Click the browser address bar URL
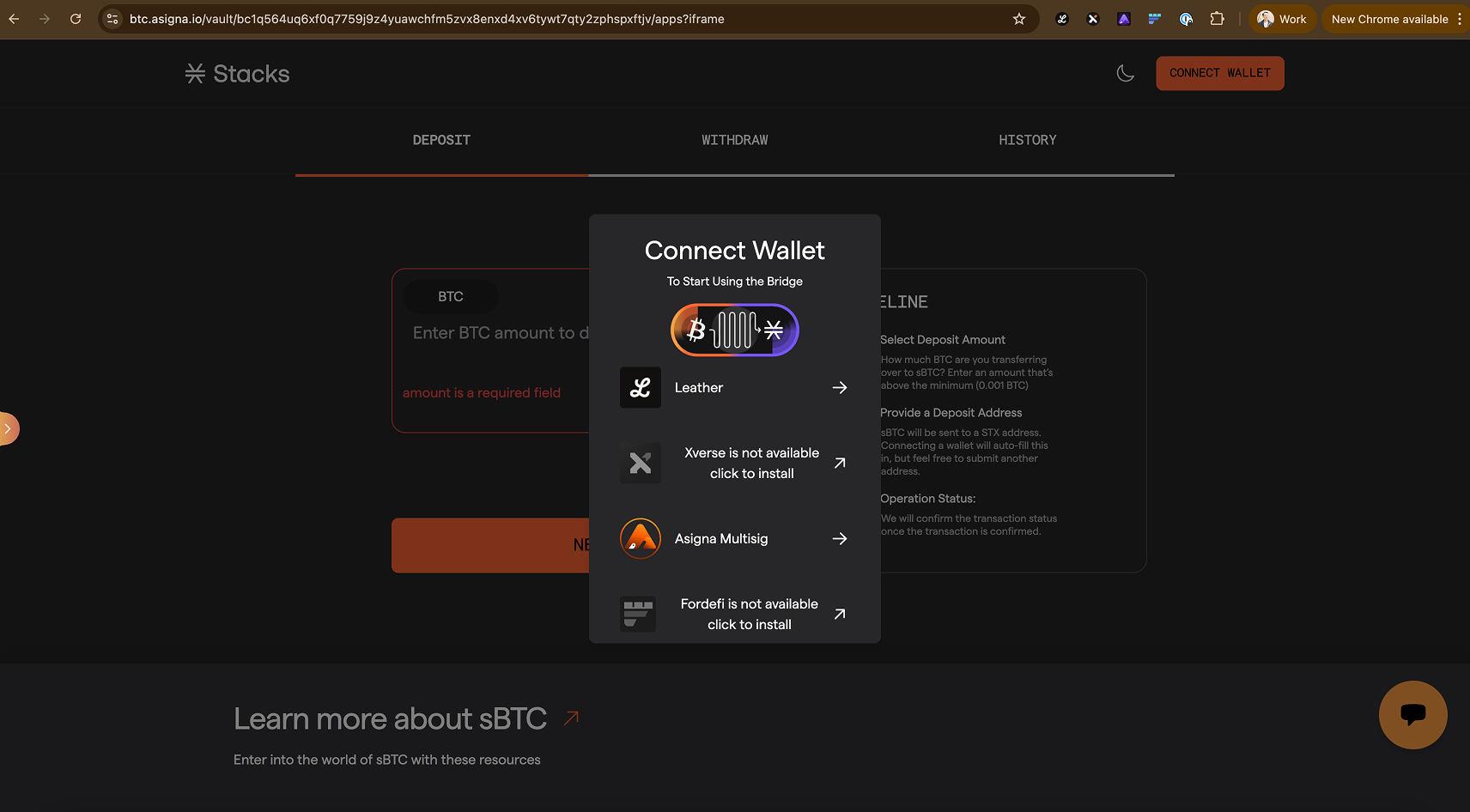The width and height of the screenshot is (1470, 812). click(427, 19)
